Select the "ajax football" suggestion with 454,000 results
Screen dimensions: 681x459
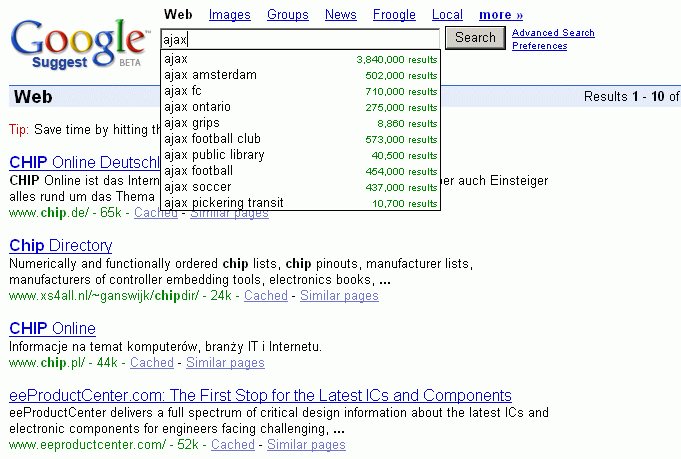click(301, 171)
